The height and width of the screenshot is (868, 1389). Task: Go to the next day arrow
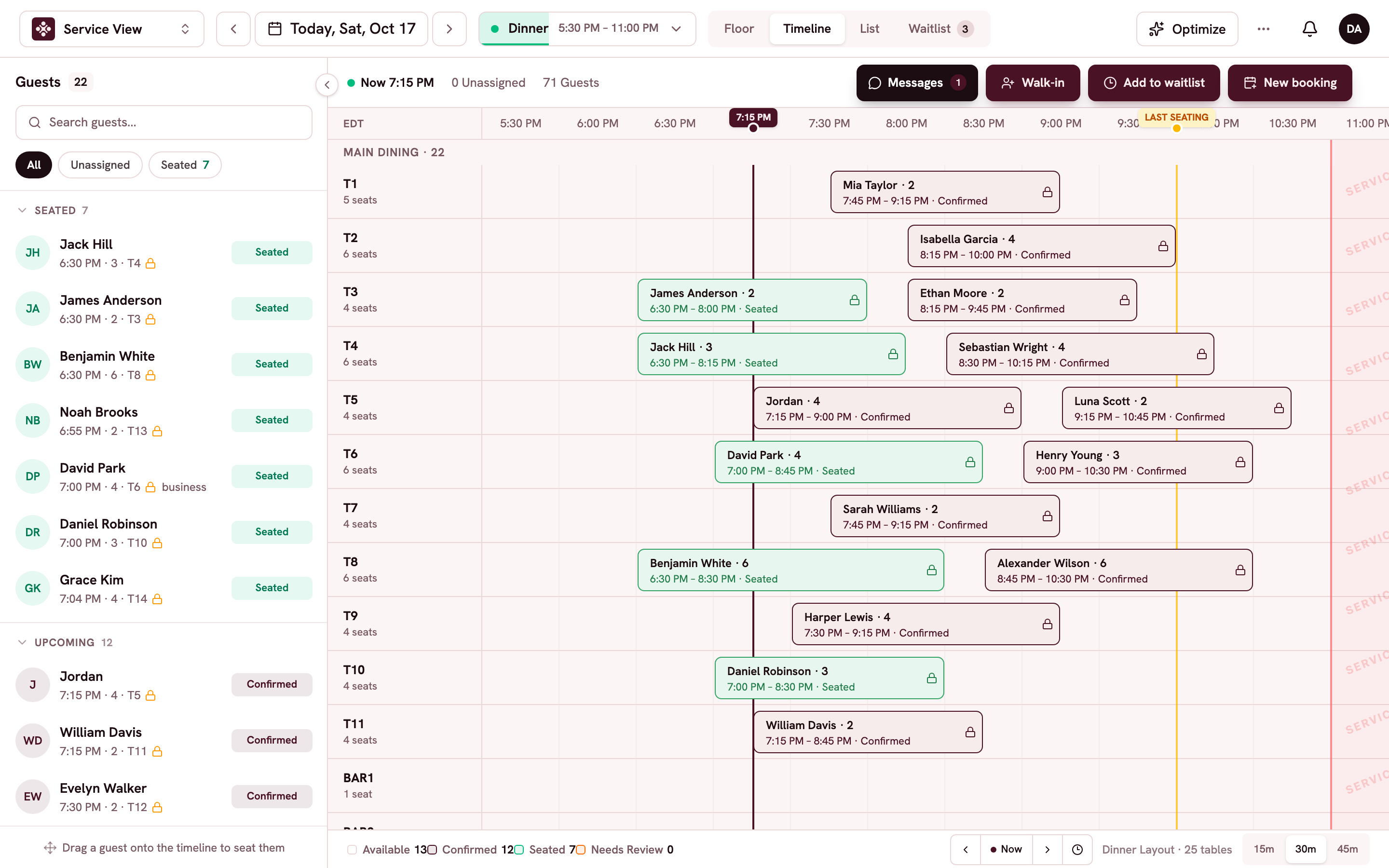[449, 29]
